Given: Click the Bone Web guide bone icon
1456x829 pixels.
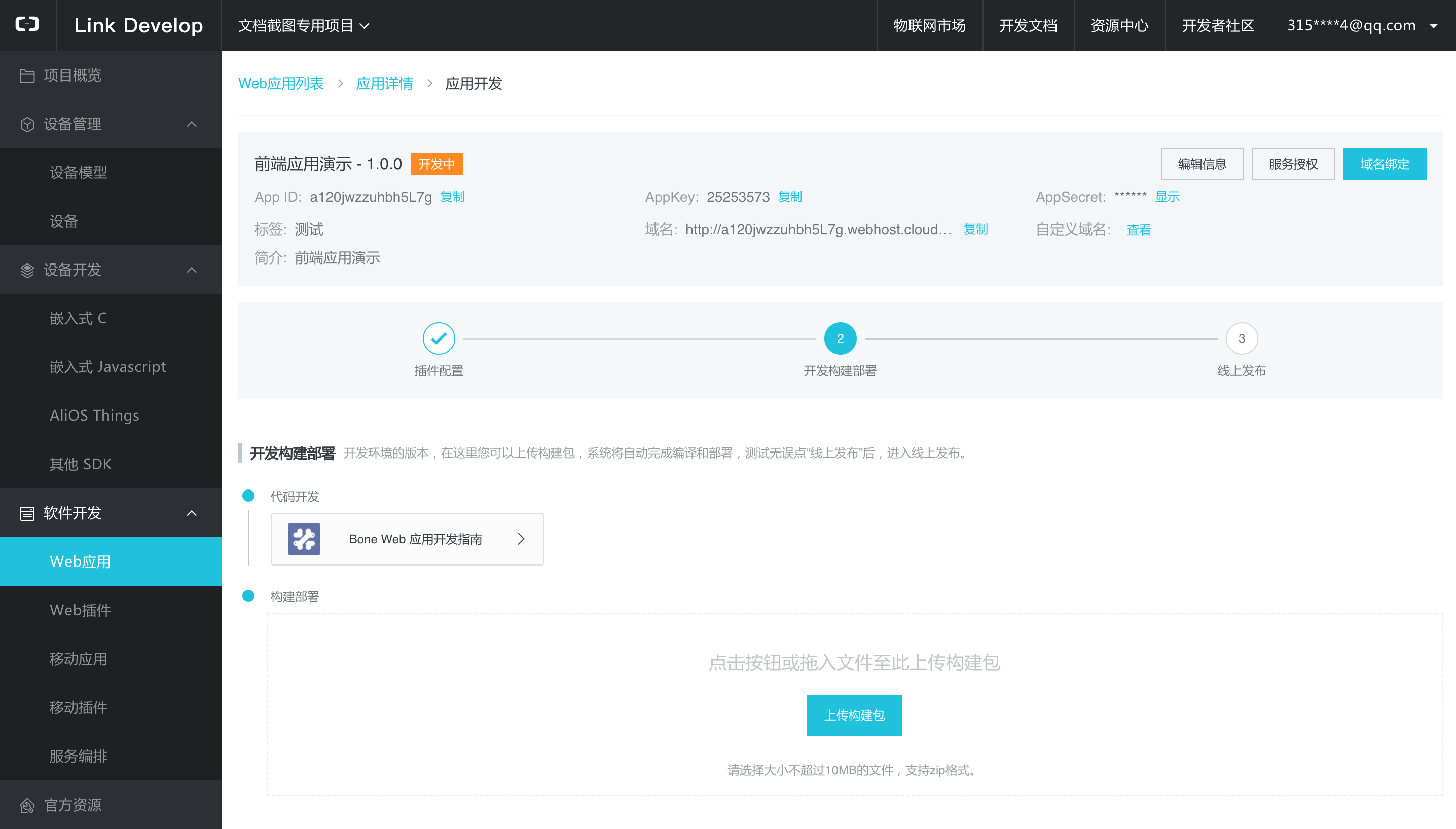Looking at the screenshot, I should [x=304, y=539].
